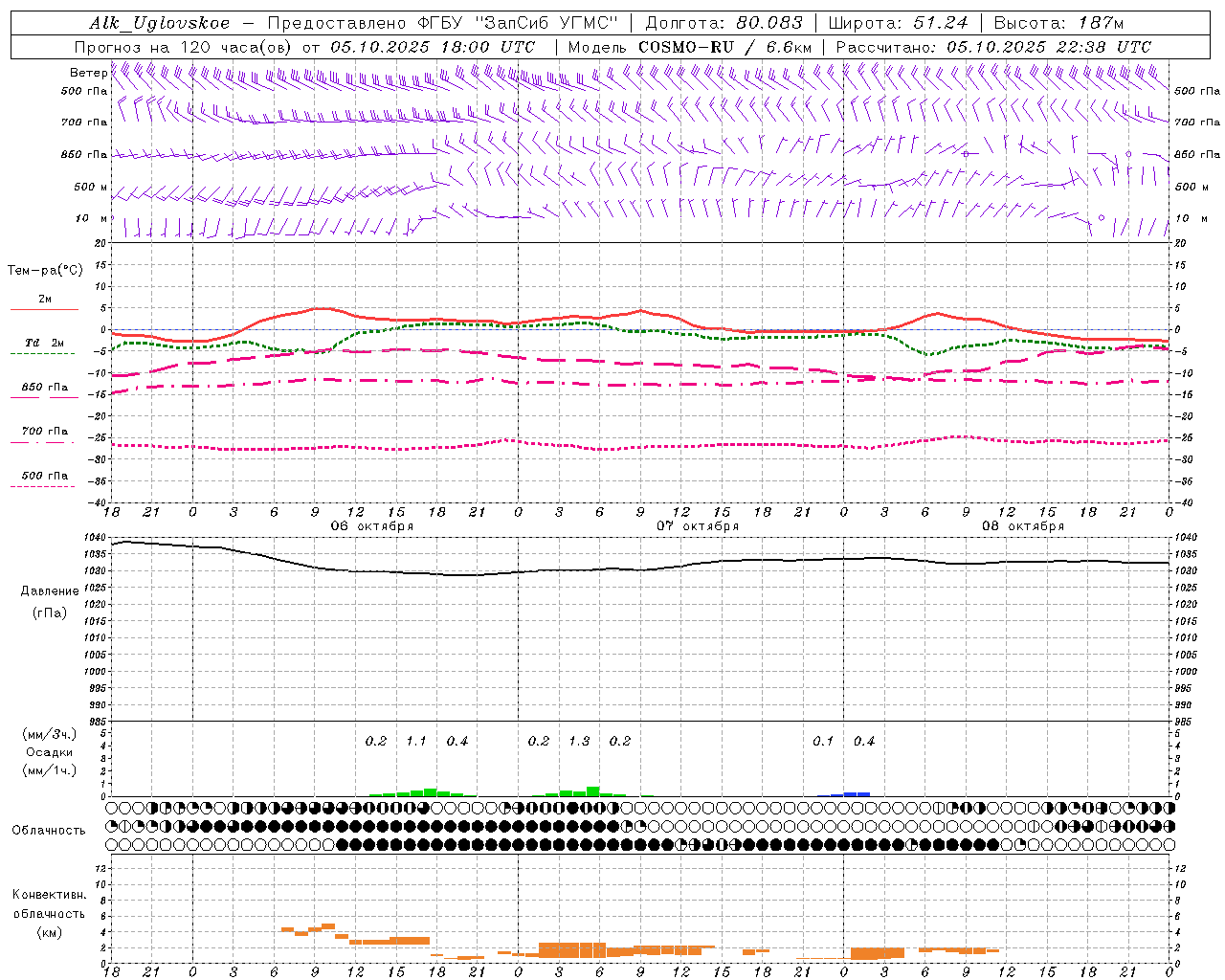Click the date label 08 октября
The image size is (1225, 980).
click(1023, 525)
